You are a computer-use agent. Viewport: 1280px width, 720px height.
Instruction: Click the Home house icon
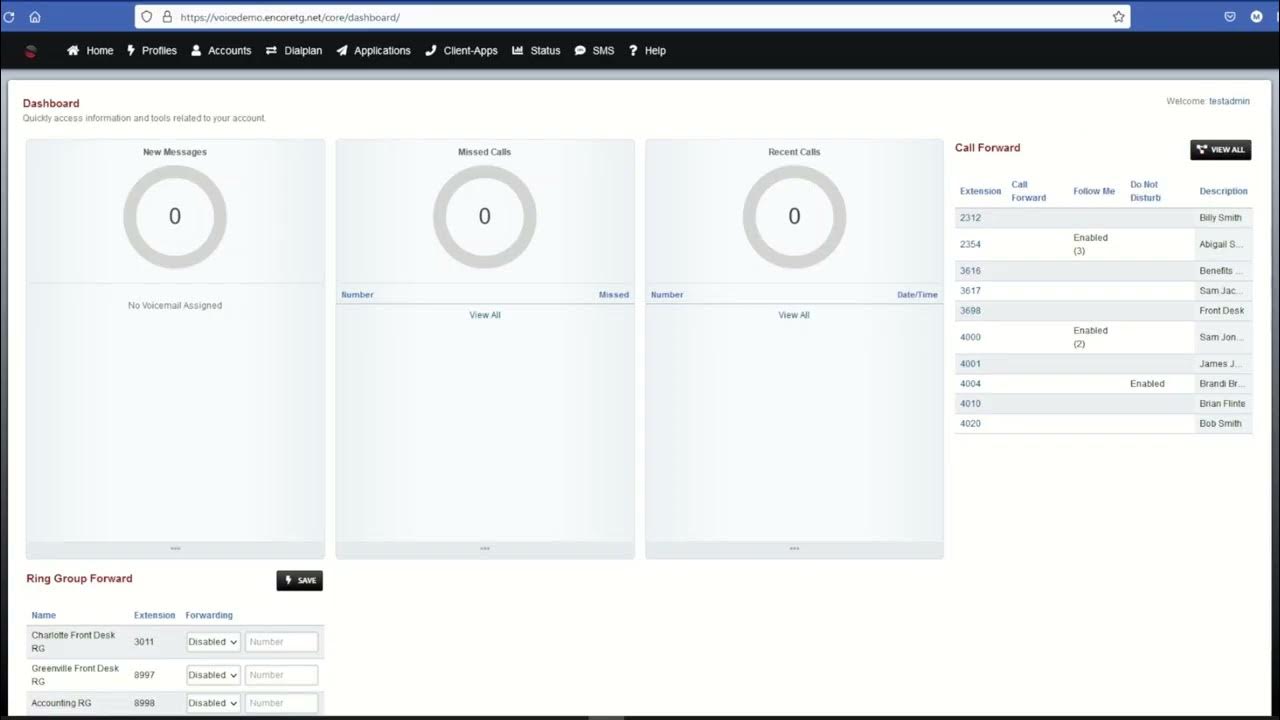coord(73,50)
